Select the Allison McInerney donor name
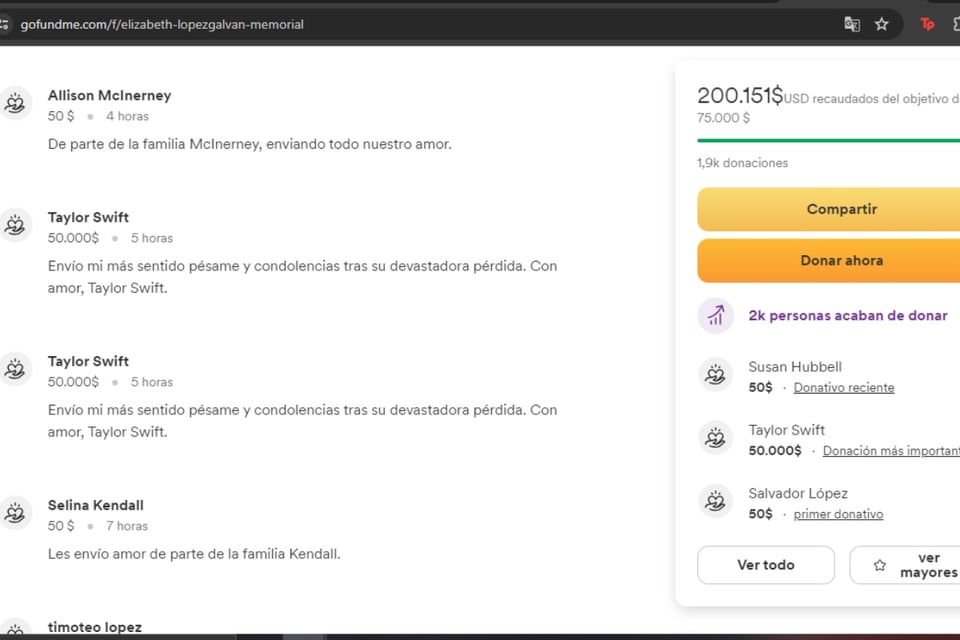The width and height of the screenshot is (960, 640). click(110, 96)
